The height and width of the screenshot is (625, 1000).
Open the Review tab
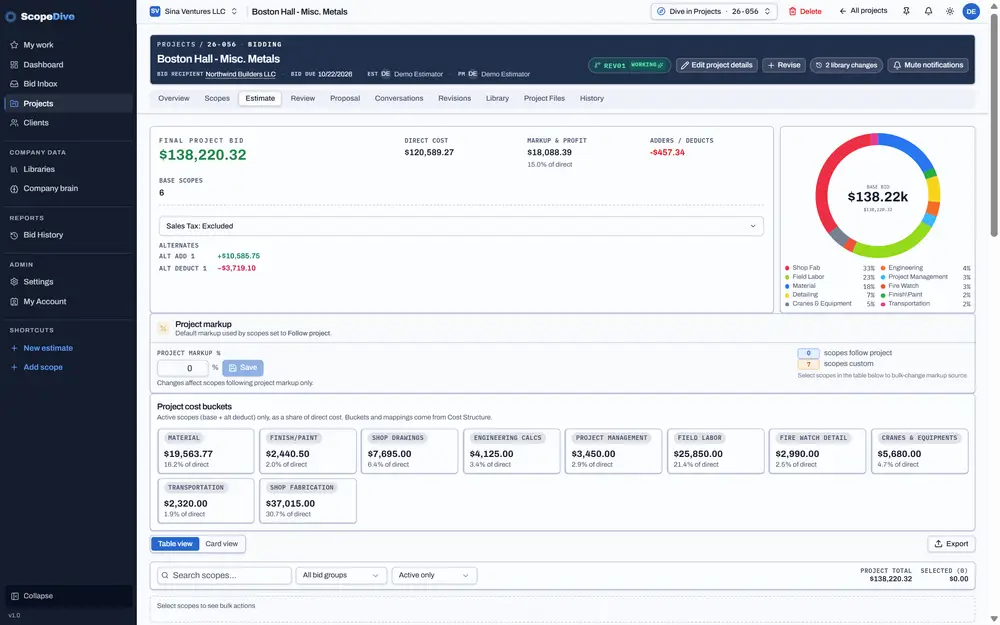[x=302, y=98]
